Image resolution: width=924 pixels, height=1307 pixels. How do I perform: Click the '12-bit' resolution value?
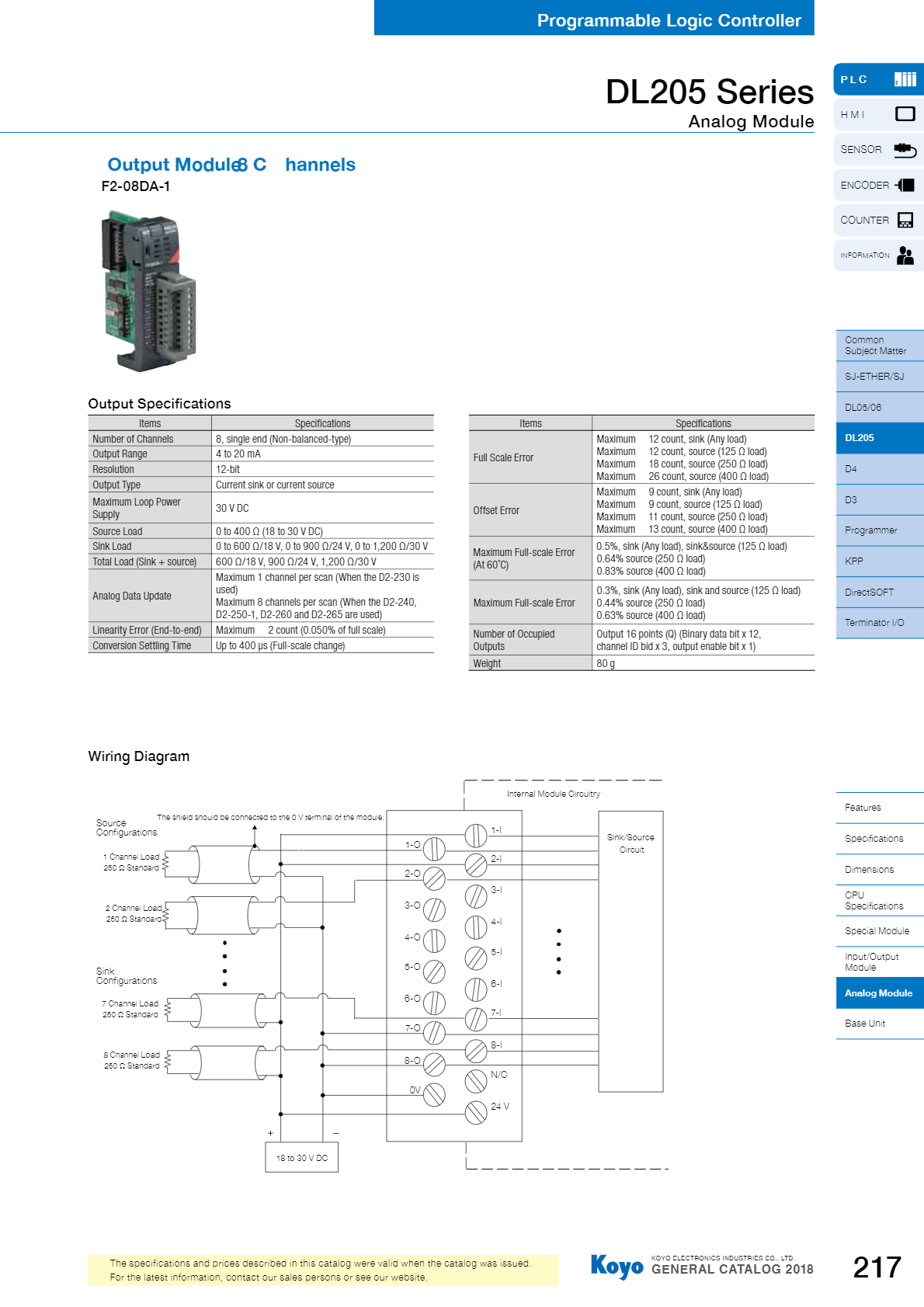228,470
